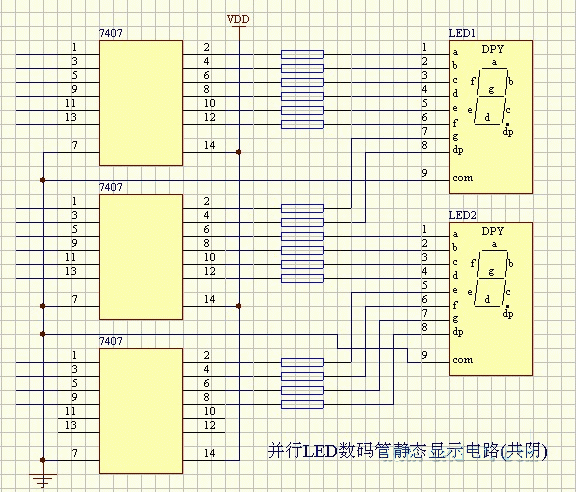Click the LED1 seven-segment display component
Screen dimensions: 576x492
coord(491,117)
